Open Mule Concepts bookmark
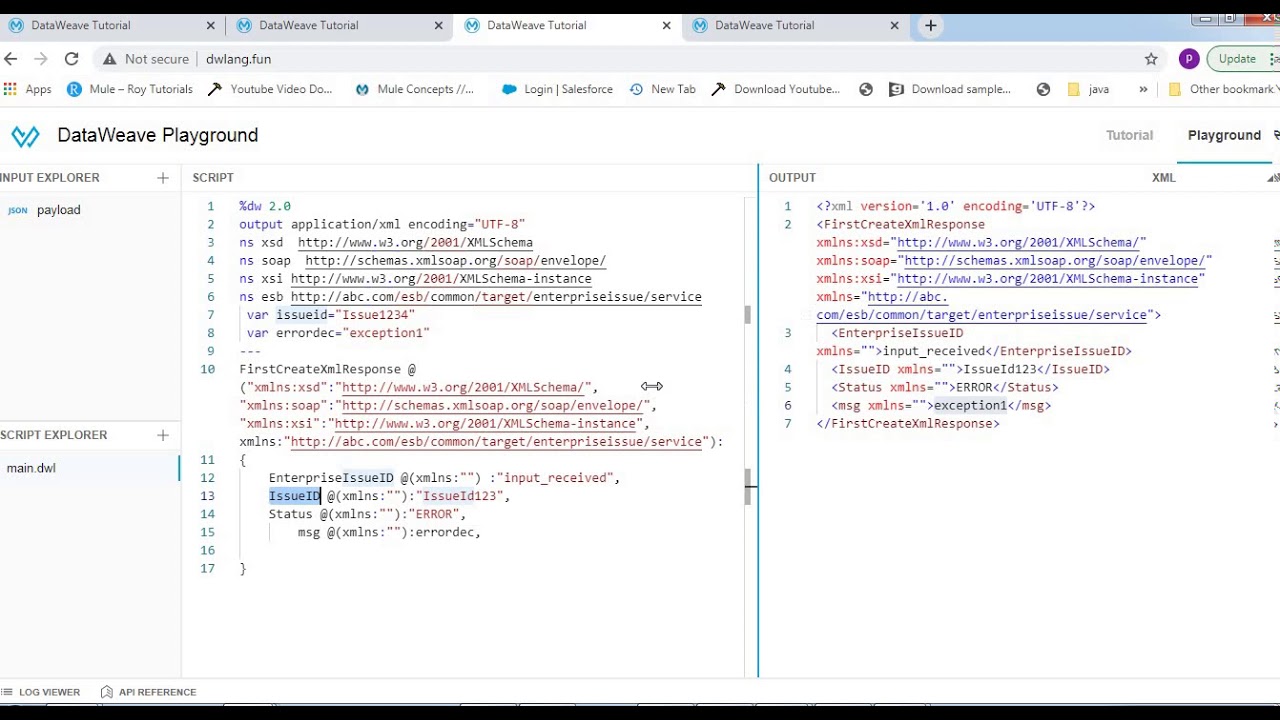 point(415,89)
